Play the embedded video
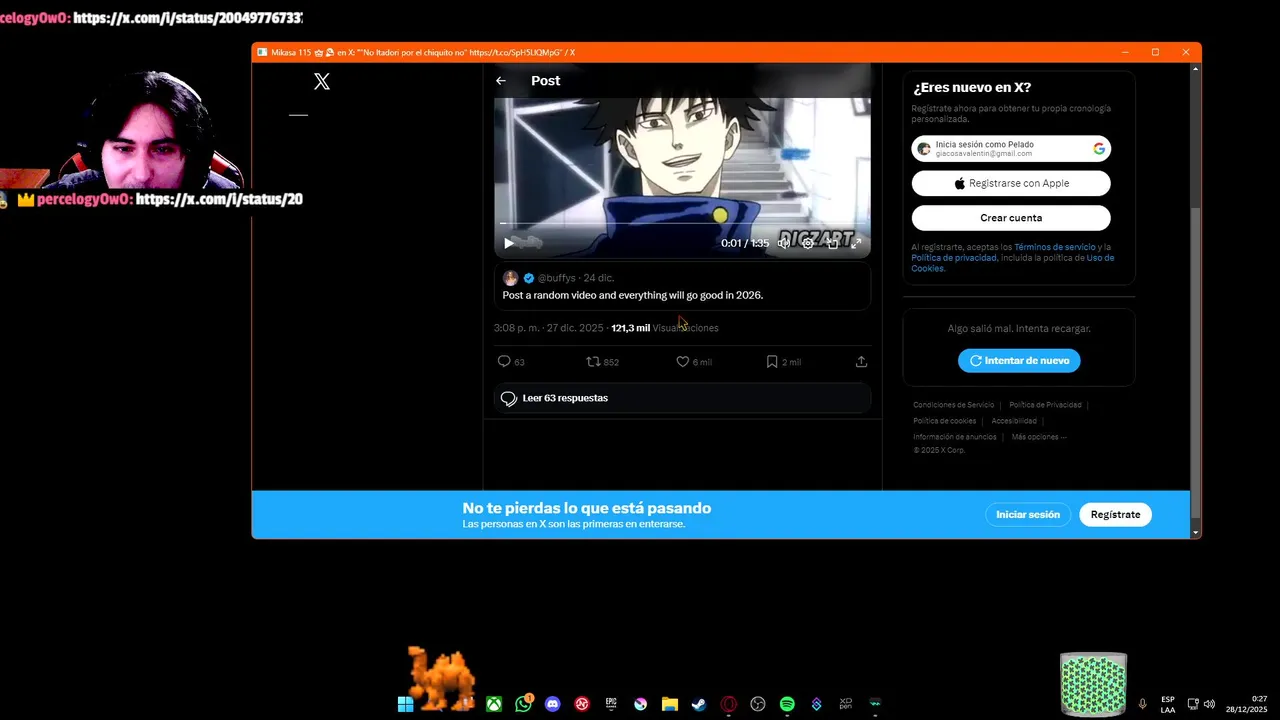 pos(509,243)
